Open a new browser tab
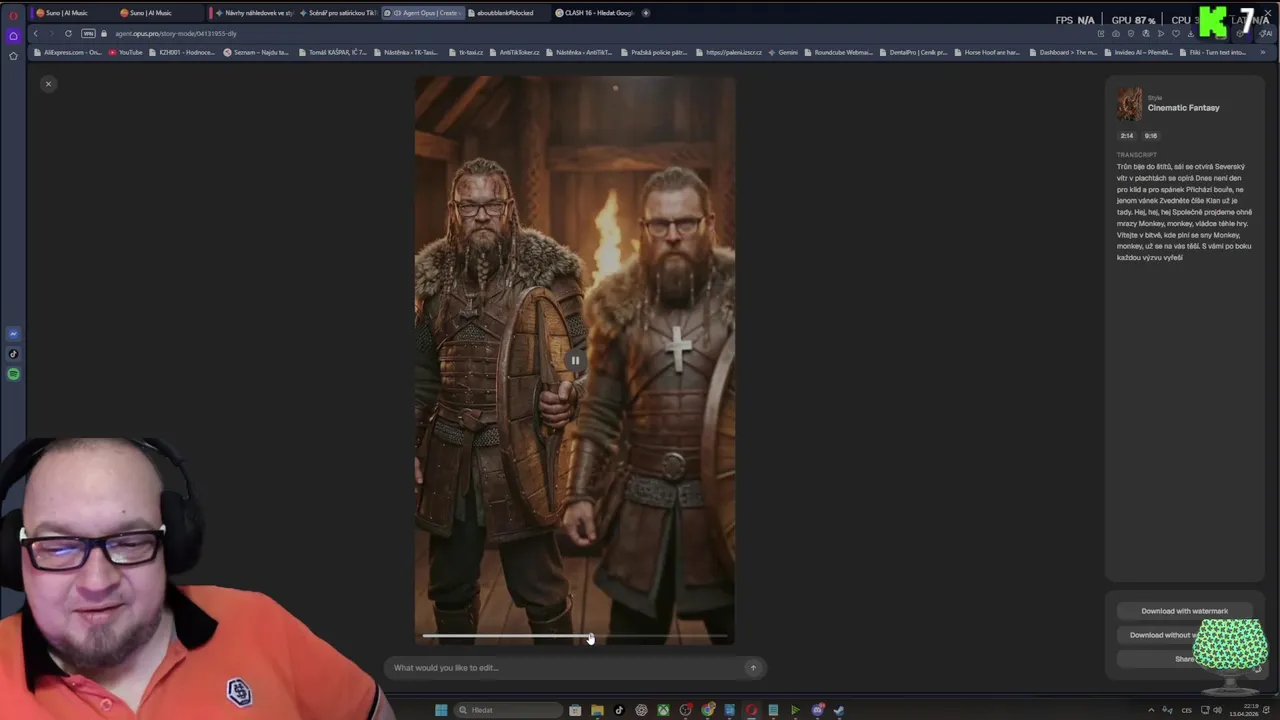 pos(646,13)
